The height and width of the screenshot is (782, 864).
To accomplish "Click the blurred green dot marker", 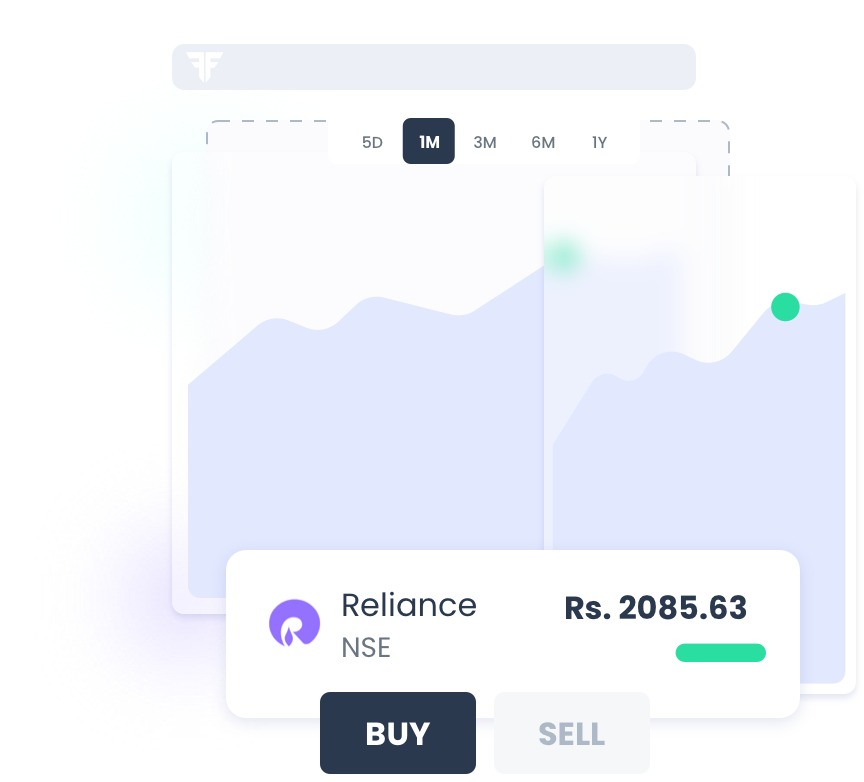I will pyautogui.click(x=563, y=256).
